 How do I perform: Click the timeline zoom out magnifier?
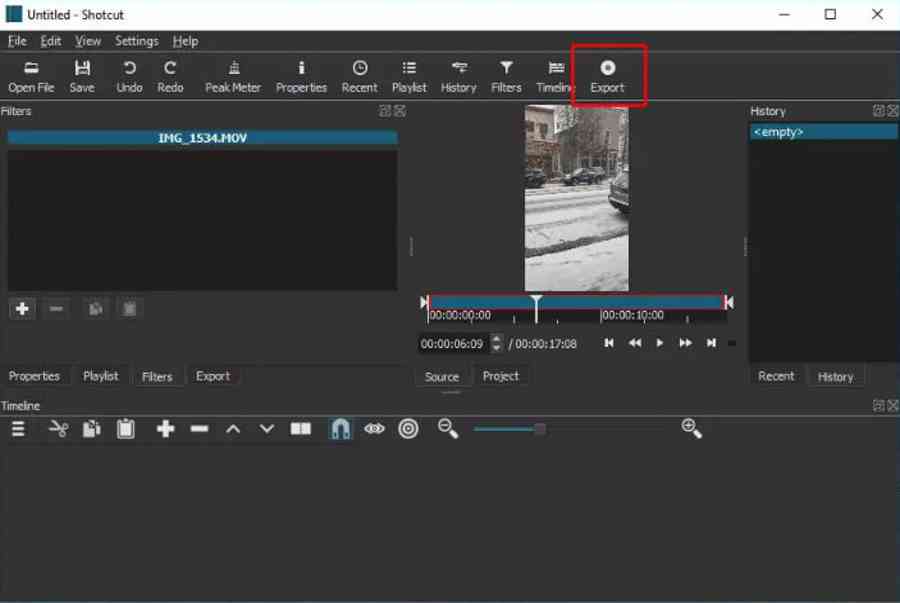(448, 429)
